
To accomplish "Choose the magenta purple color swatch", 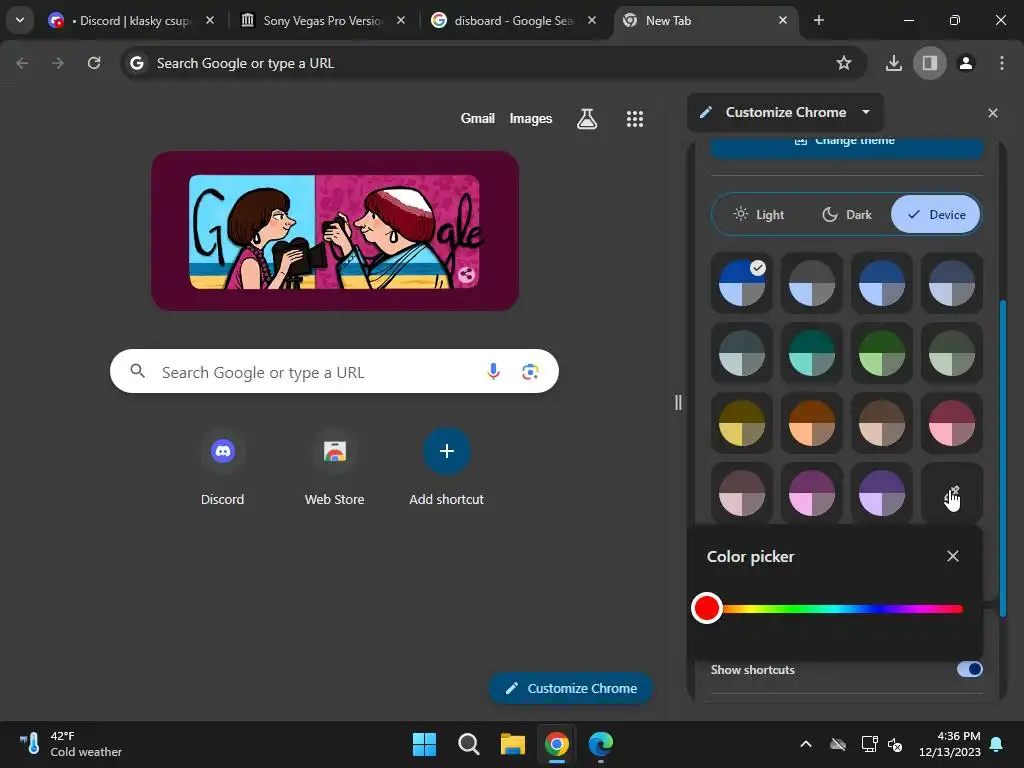I will [x=812, y=493].
